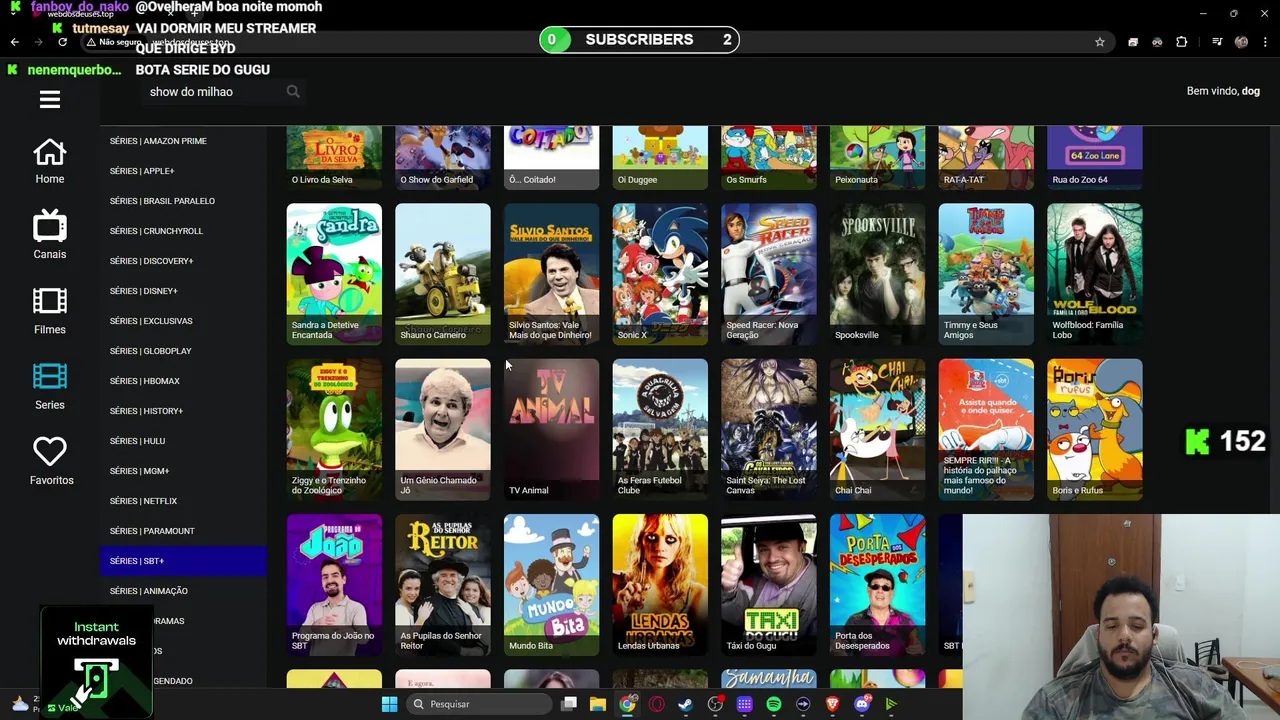Open the Windows Start menu

pyautogui.click(x=389, y=704)
